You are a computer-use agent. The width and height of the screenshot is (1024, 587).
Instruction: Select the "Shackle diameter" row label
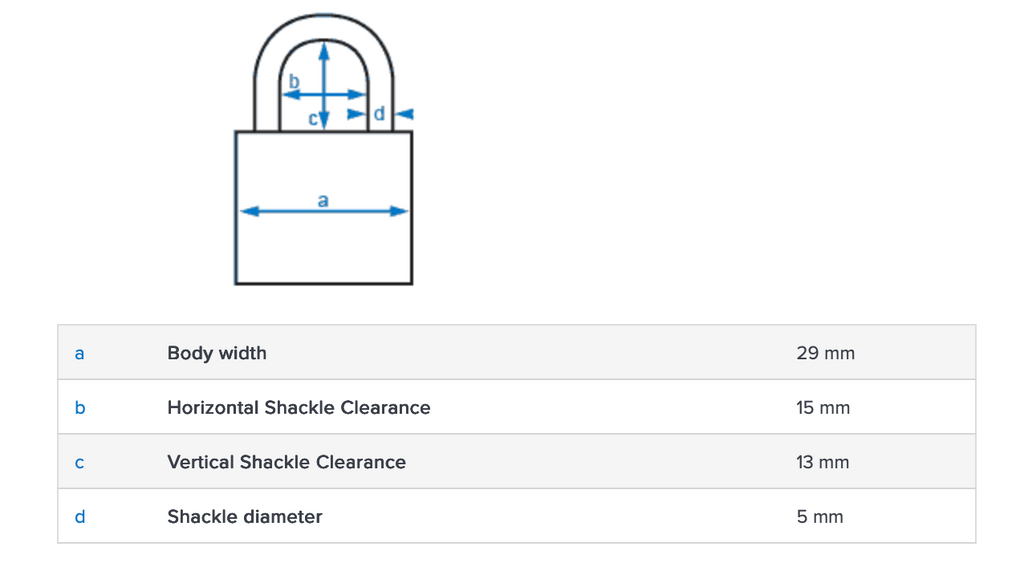click(x=245, y=517)
